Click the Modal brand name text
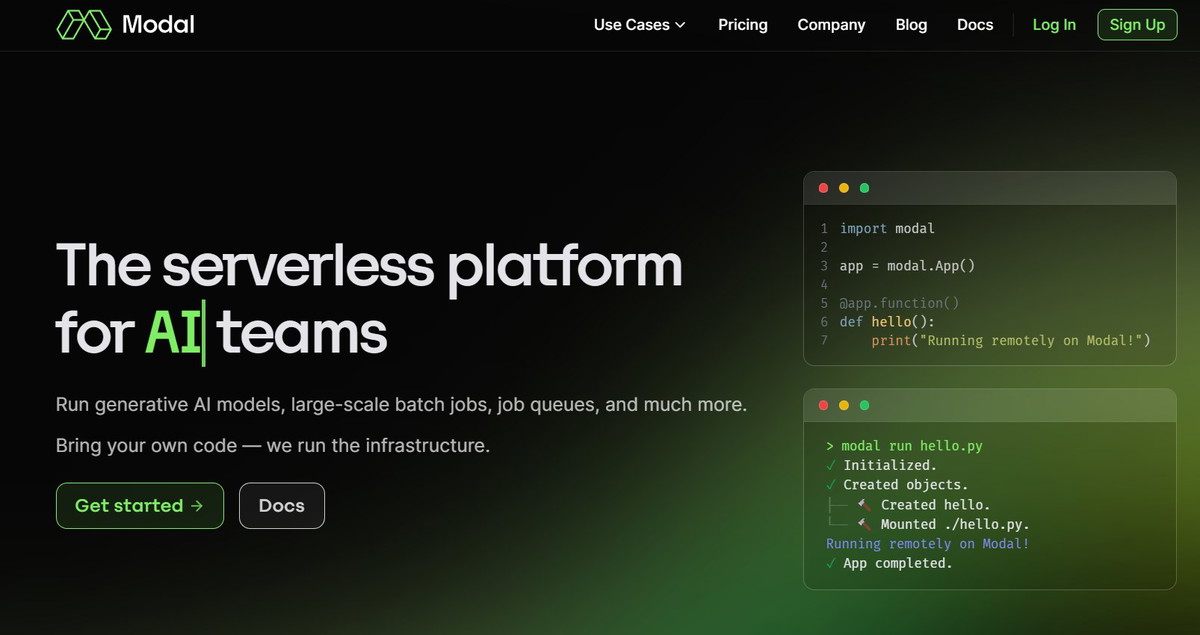The width and height of the screenshot is (1200, 635). 158,24
